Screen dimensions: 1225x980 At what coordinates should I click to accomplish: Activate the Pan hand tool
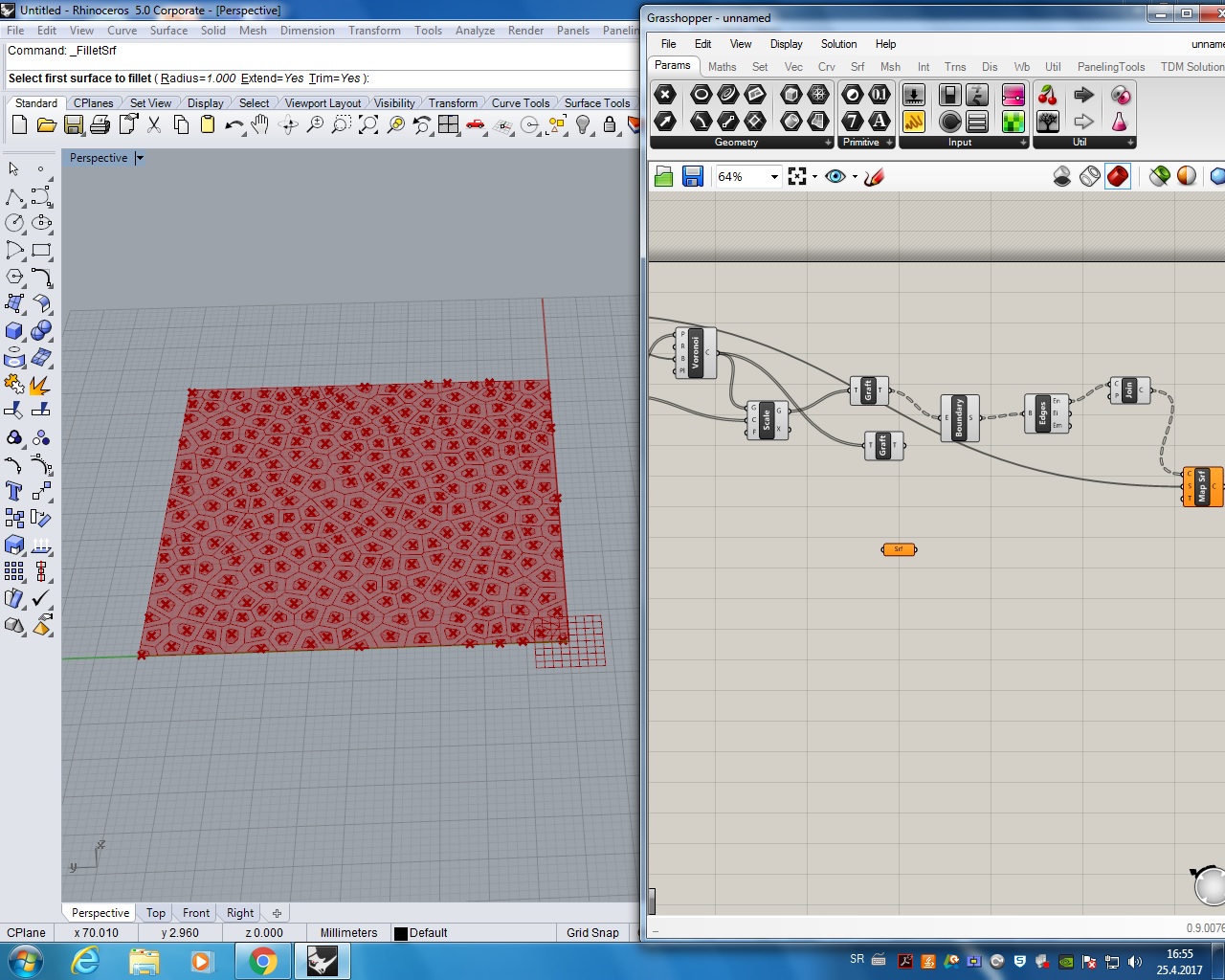click(260, 124)
